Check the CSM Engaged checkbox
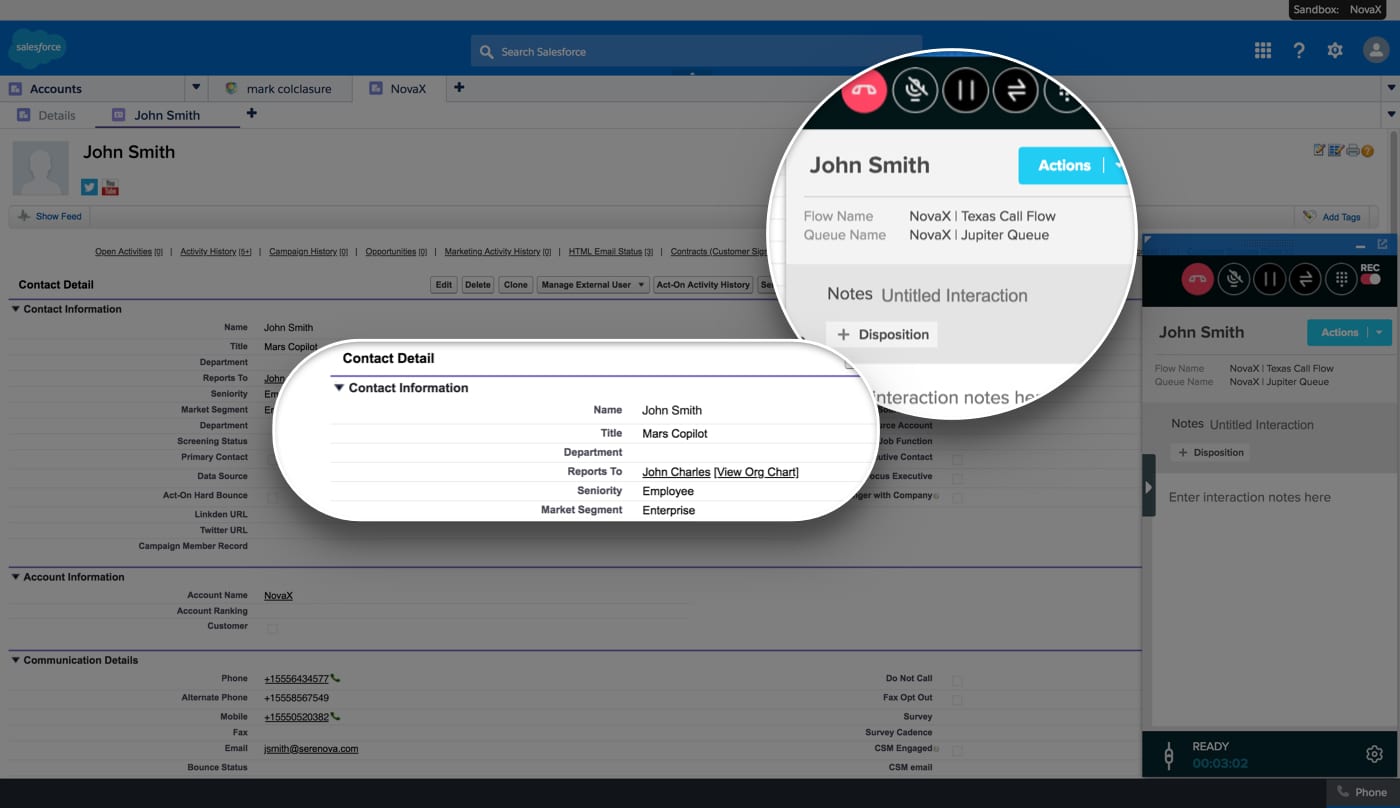The height and width of the screenshot is (808, 1400). [x=957, y=749]
